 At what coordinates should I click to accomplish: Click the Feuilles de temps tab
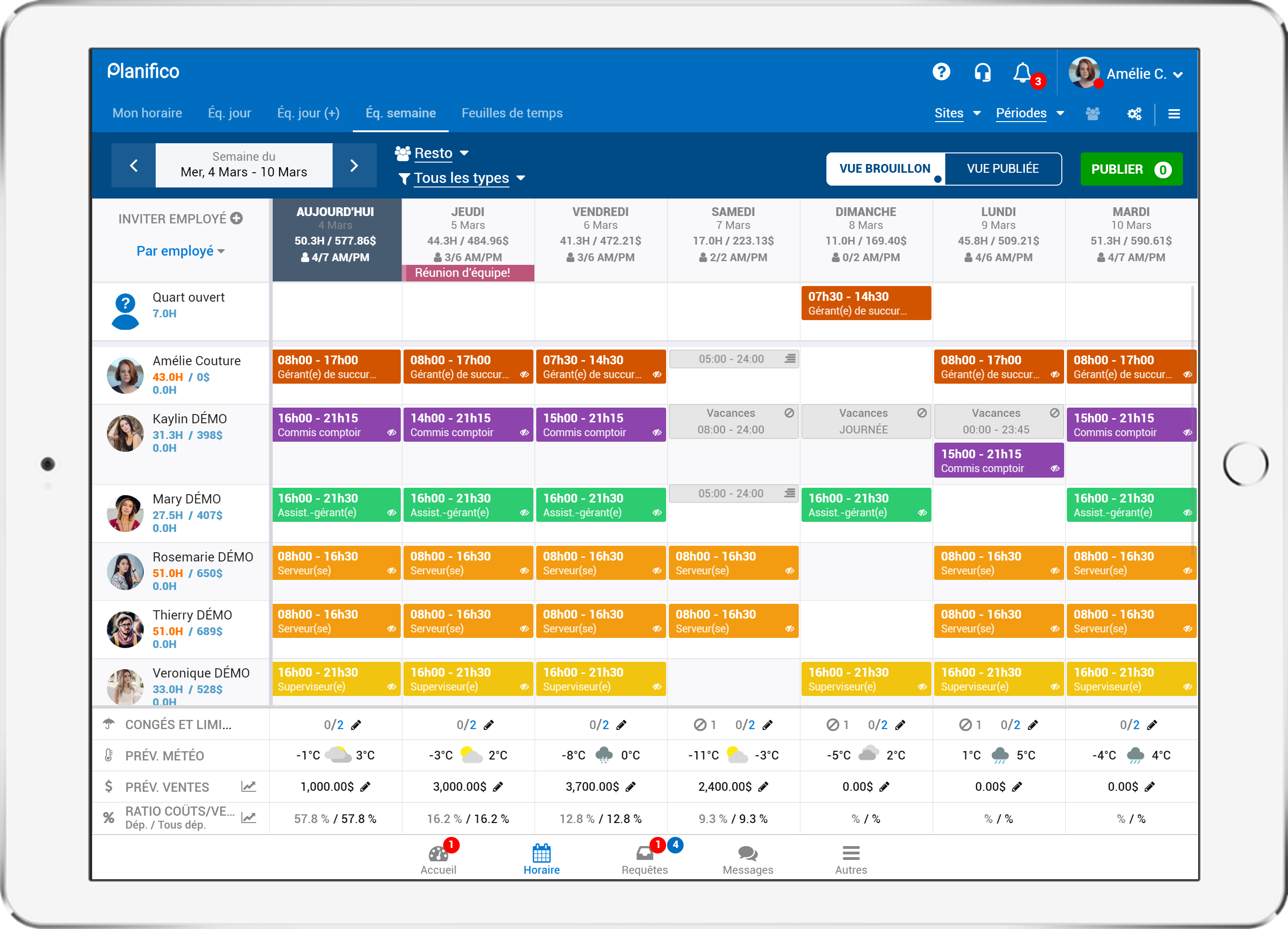click(x=511, y=112)
